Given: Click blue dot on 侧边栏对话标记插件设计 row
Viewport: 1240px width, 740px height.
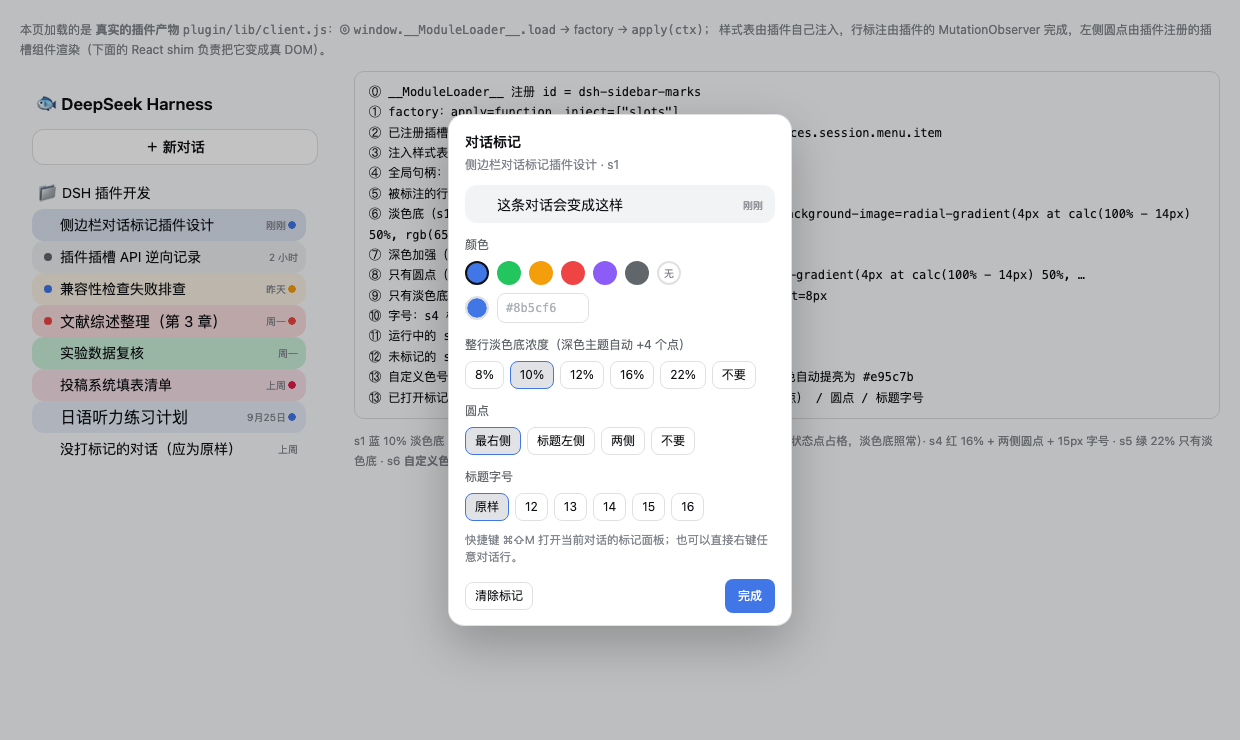Looking at the screenshot, I should 292,225.
